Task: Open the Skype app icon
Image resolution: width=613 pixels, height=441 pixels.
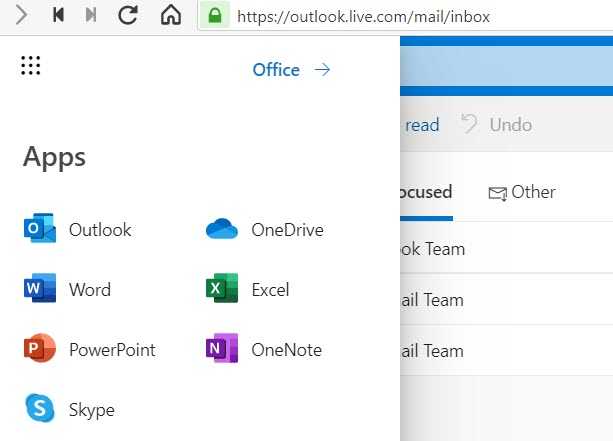Action: click(40, 408)
